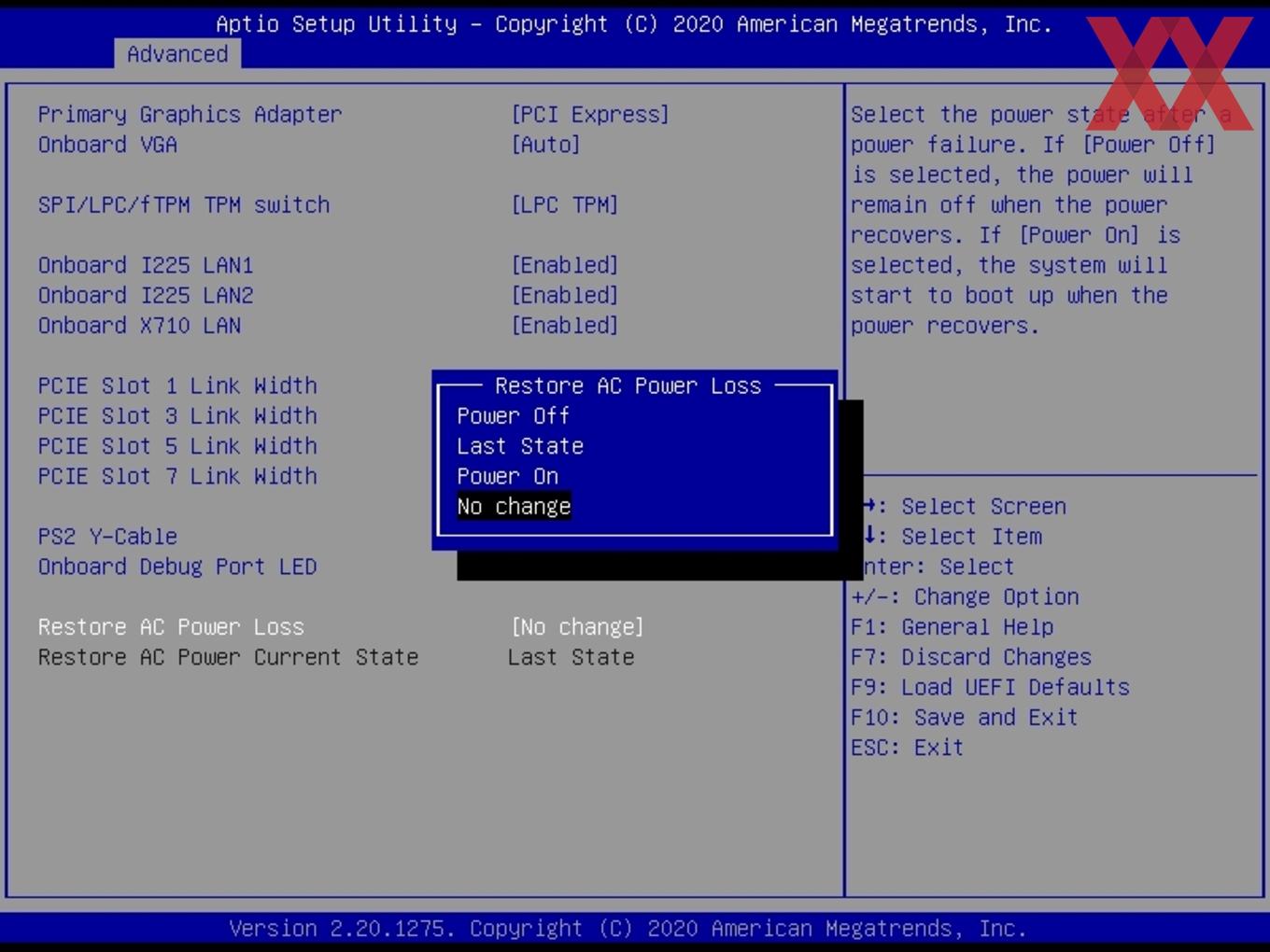The width and height of the screenshot is (1270, 952).
Task: Click the F9: Load UEFI Defaults hint
Action: (990, 687)
